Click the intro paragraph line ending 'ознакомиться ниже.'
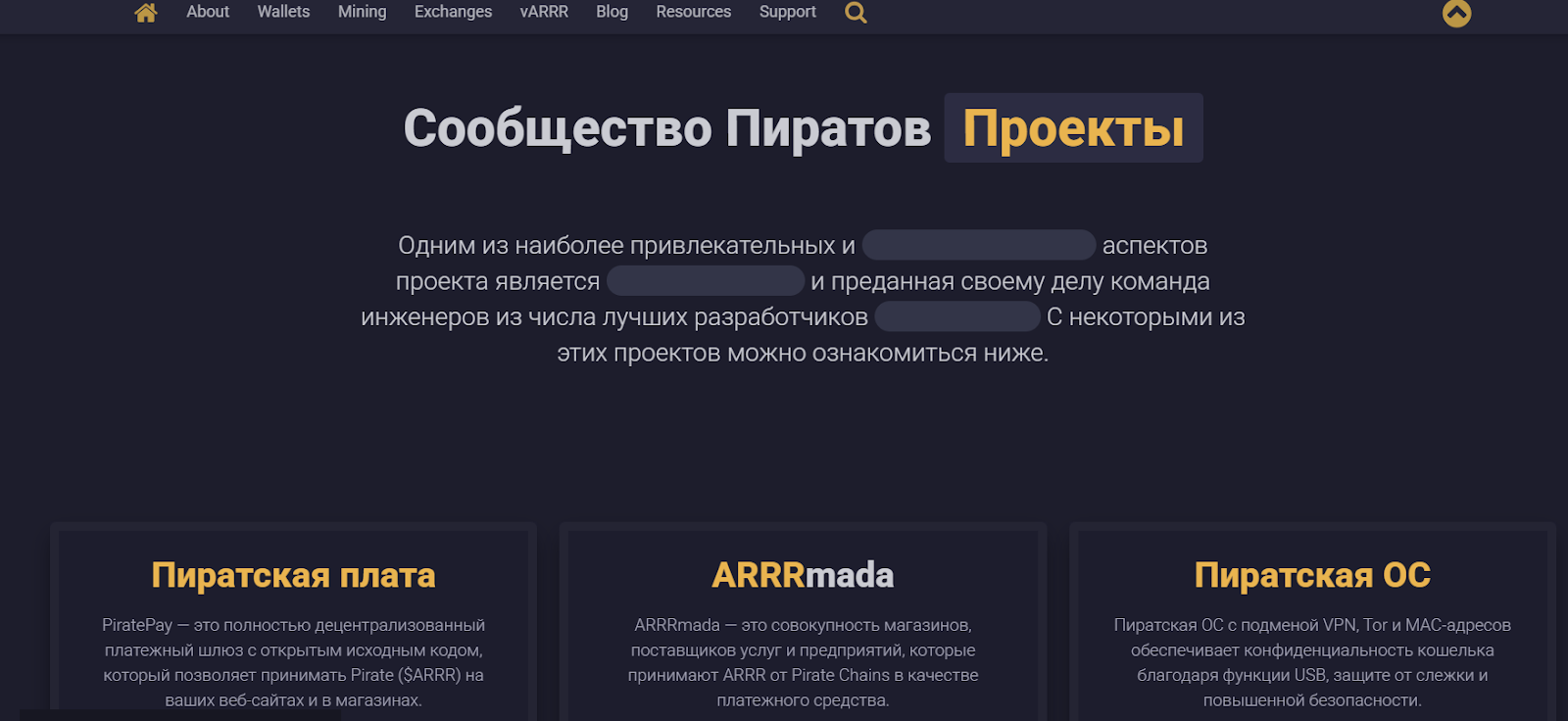The height and width of the screenshot is (721, 1568). [804, 353]
